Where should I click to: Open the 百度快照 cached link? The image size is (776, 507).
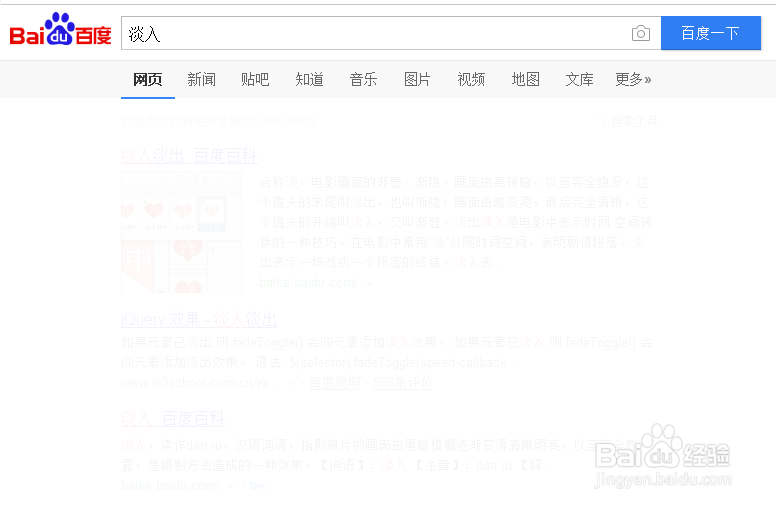click(x=335, y=383)
